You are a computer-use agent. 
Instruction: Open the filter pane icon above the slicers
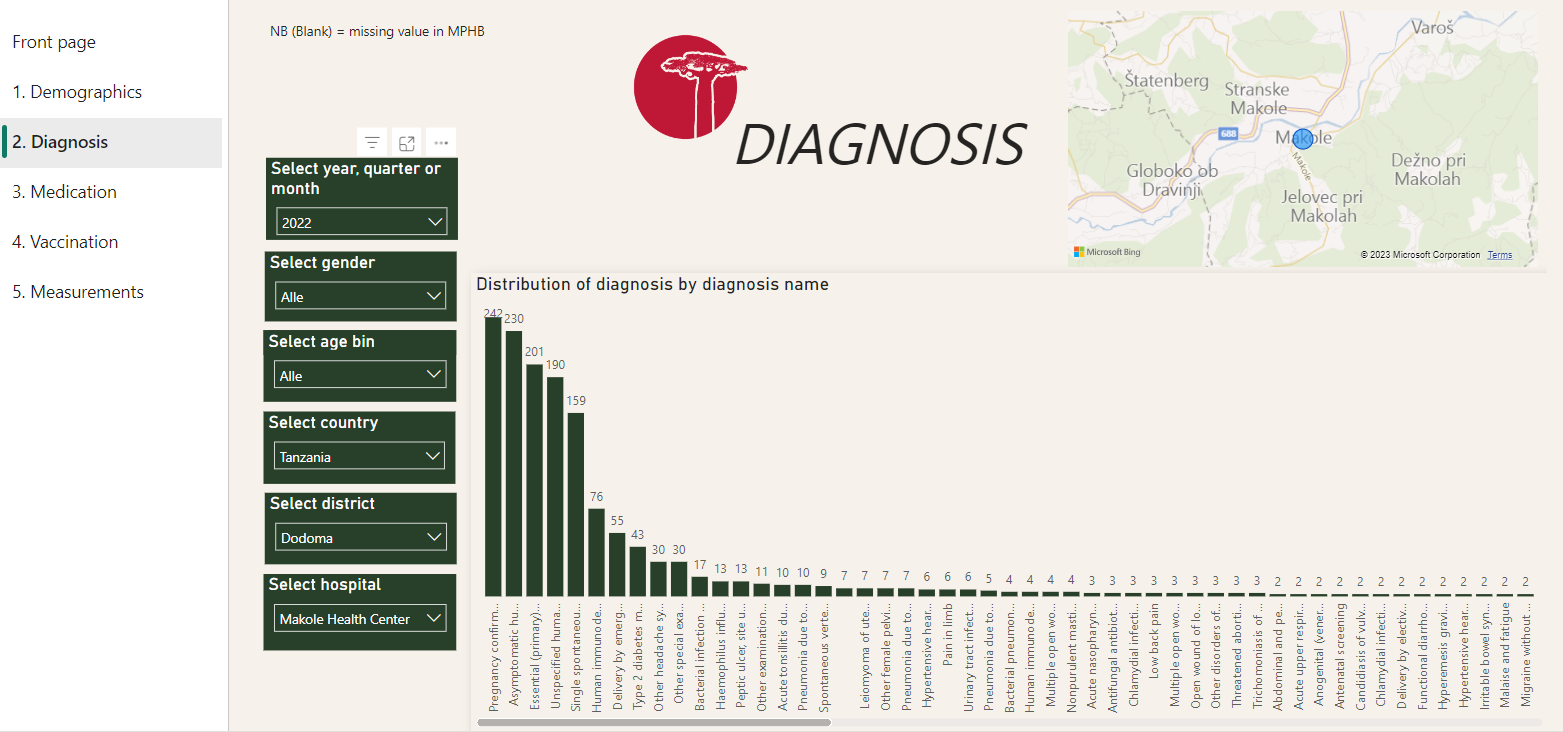click(x=371, y=142)
